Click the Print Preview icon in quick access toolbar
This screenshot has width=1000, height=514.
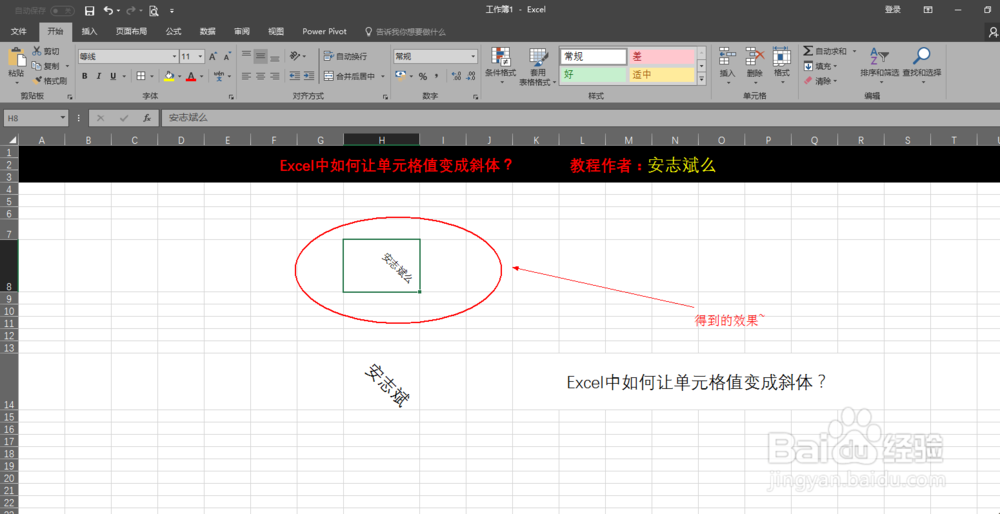tap(154, 10)
